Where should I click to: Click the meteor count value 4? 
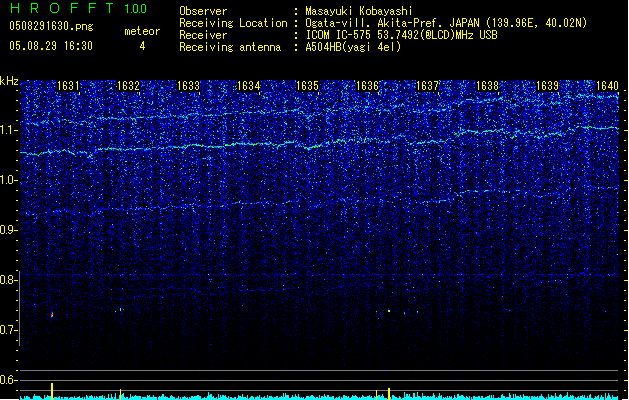[x=141, y=46]
